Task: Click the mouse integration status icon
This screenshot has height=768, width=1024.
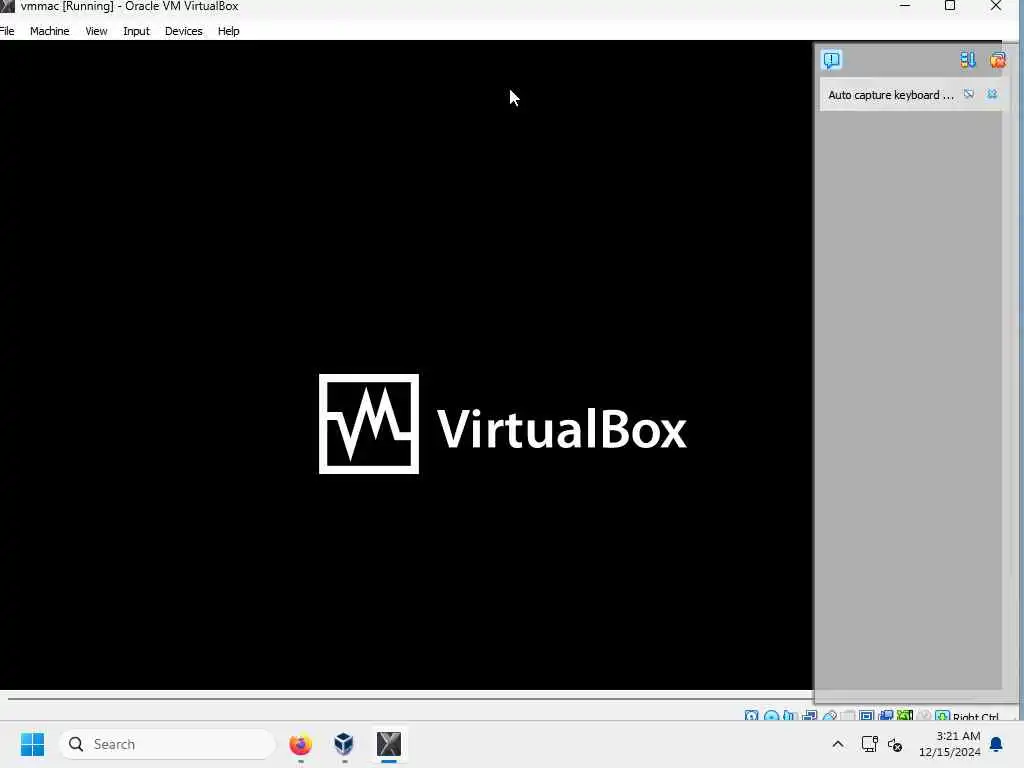Action: [x=923, y=716]
